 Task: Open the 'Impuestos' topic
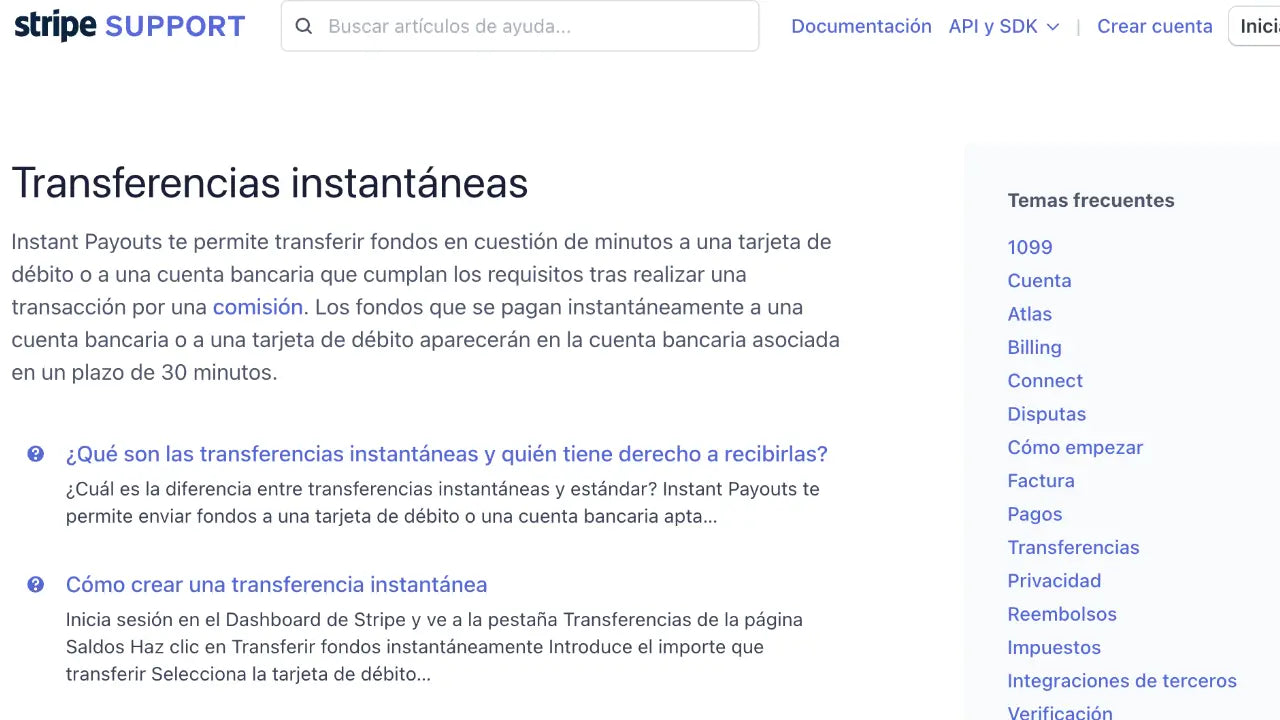(x=1054, y=647)
